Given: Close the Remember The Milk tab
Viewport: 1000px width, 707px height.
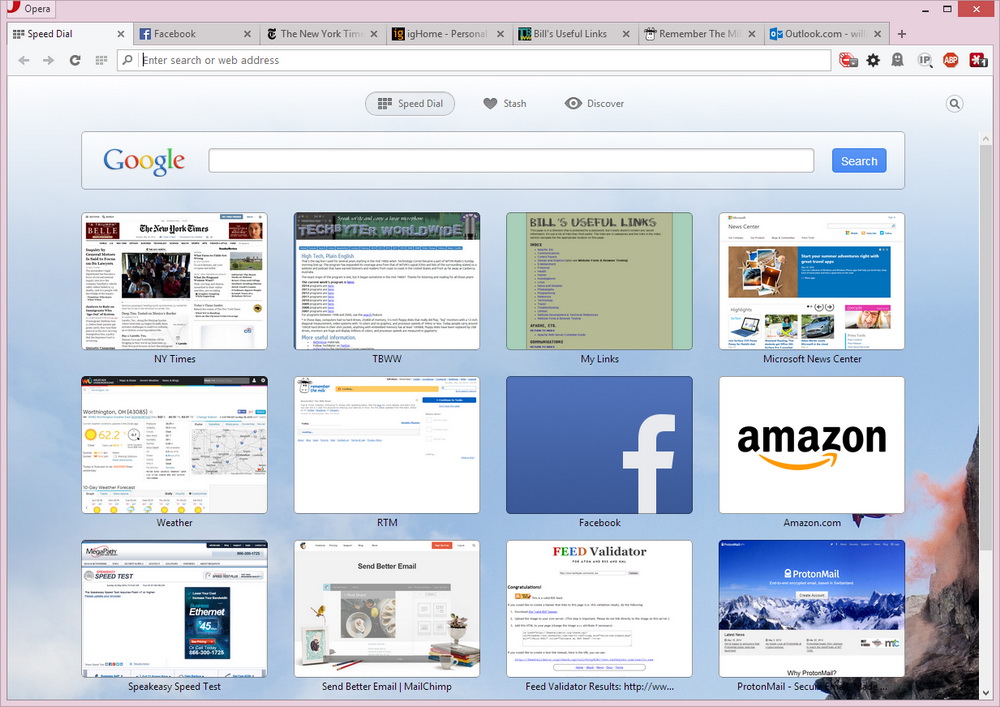Looking at the screenshot, I should pos(751,34).
